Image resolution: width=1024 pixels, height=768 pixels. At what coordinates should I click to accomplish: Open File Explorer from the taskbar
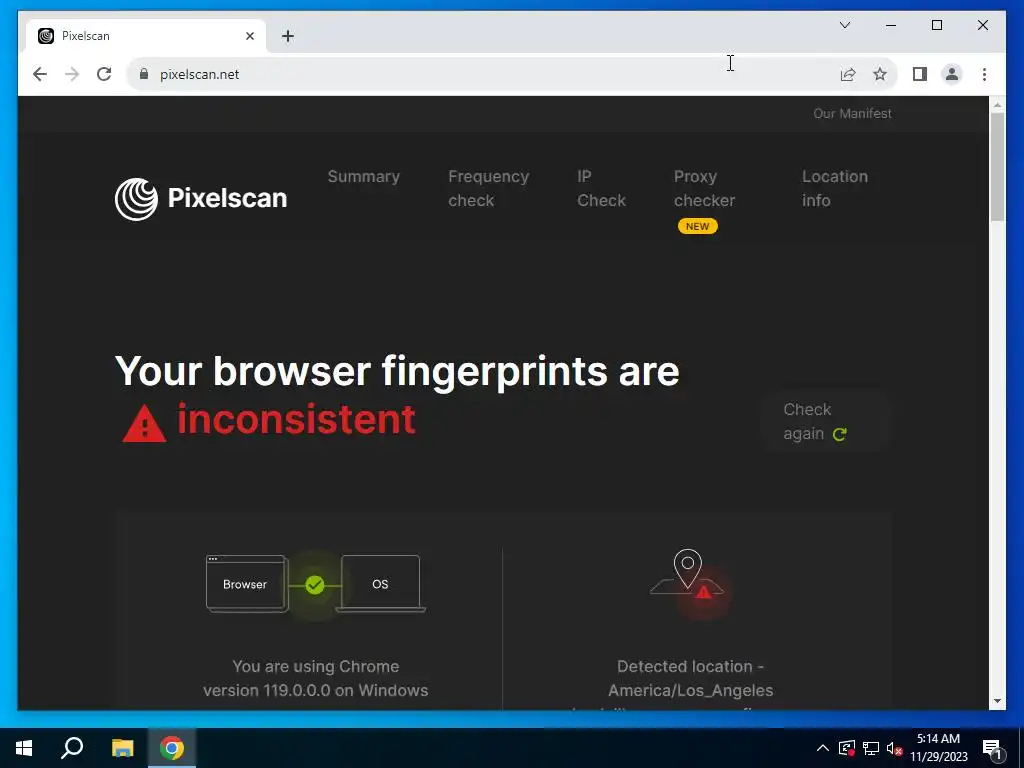click(x=122, y=748)
